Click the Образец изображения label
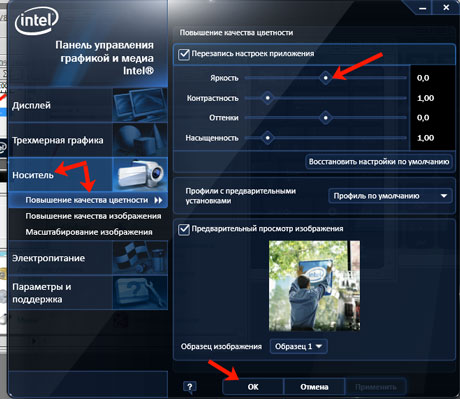The width and height of the screenshot is (460, 399). tap(221, 347)
